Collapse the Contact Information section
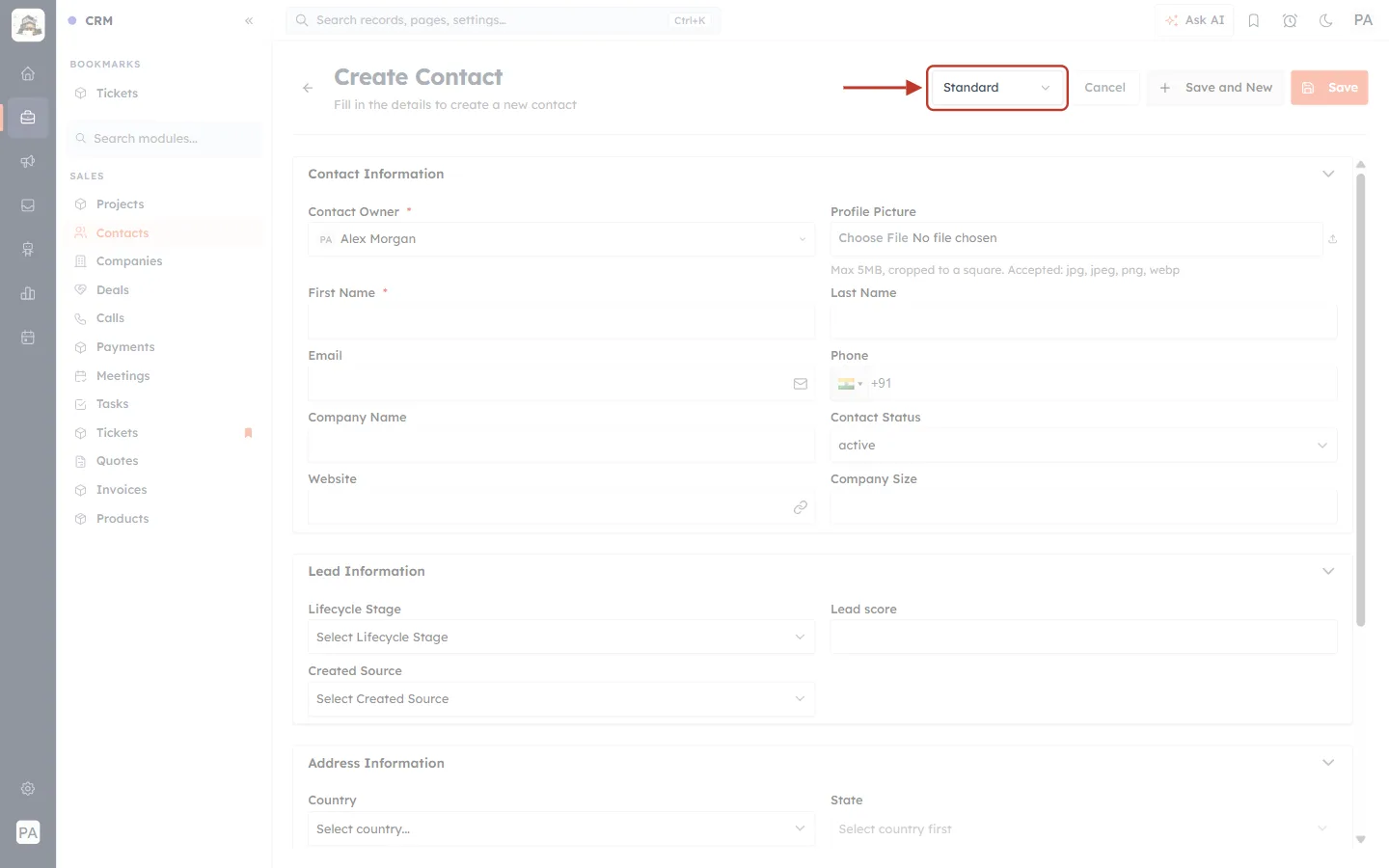The width and height of the screenshot is (1389, 868). pos(1328,175)
